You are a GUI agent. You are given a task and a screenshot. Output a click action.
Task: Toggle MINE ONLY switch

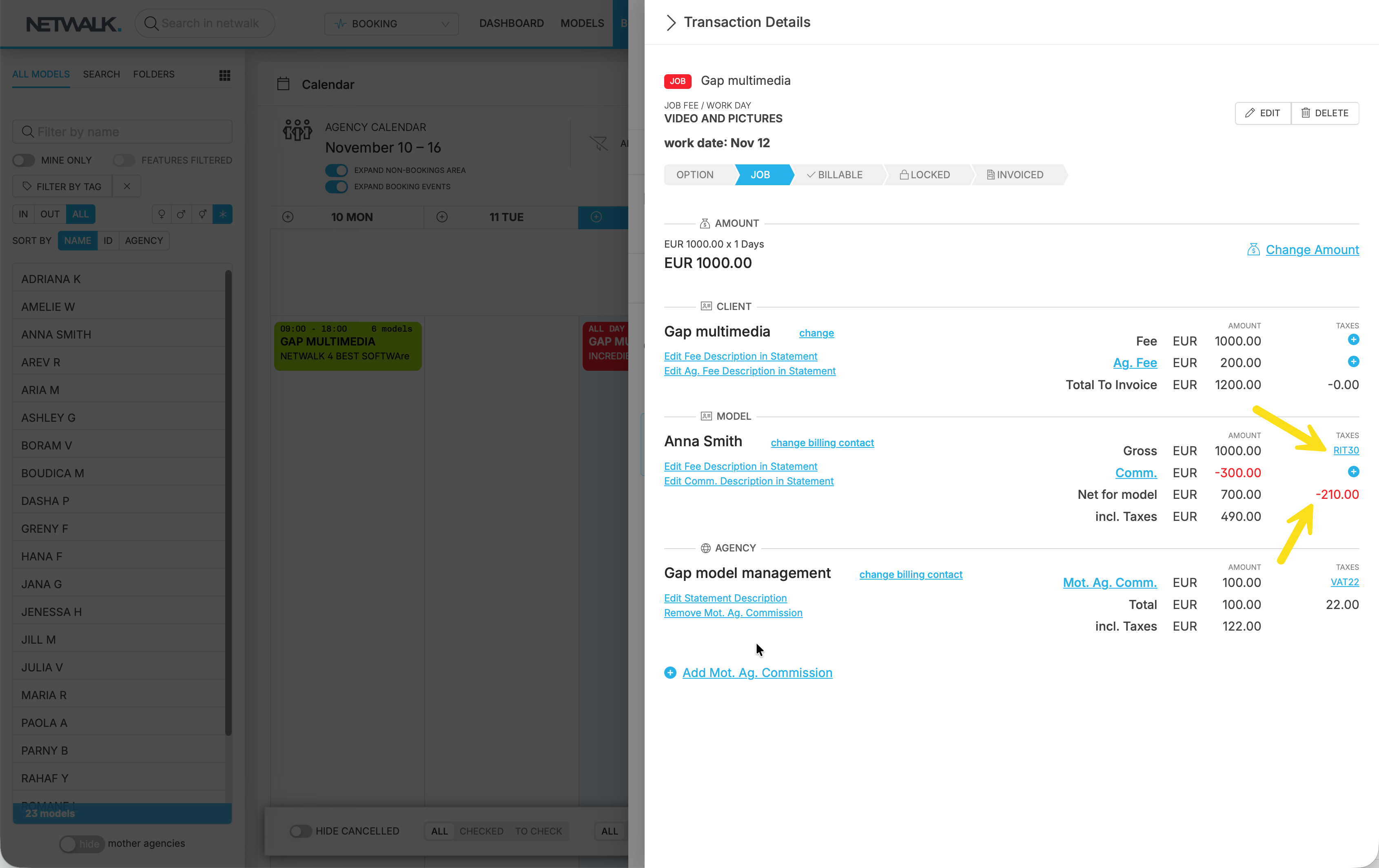tap(24, 160)
